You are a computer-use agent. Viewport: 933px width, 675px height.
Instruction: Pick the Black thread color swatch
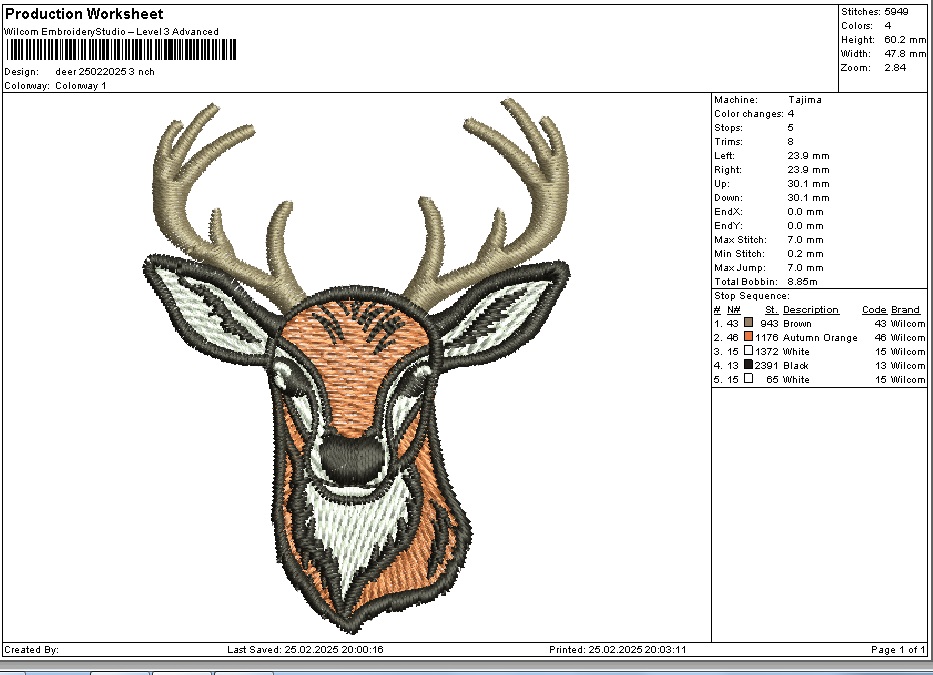pyautogui.click(x=748, y=365)
